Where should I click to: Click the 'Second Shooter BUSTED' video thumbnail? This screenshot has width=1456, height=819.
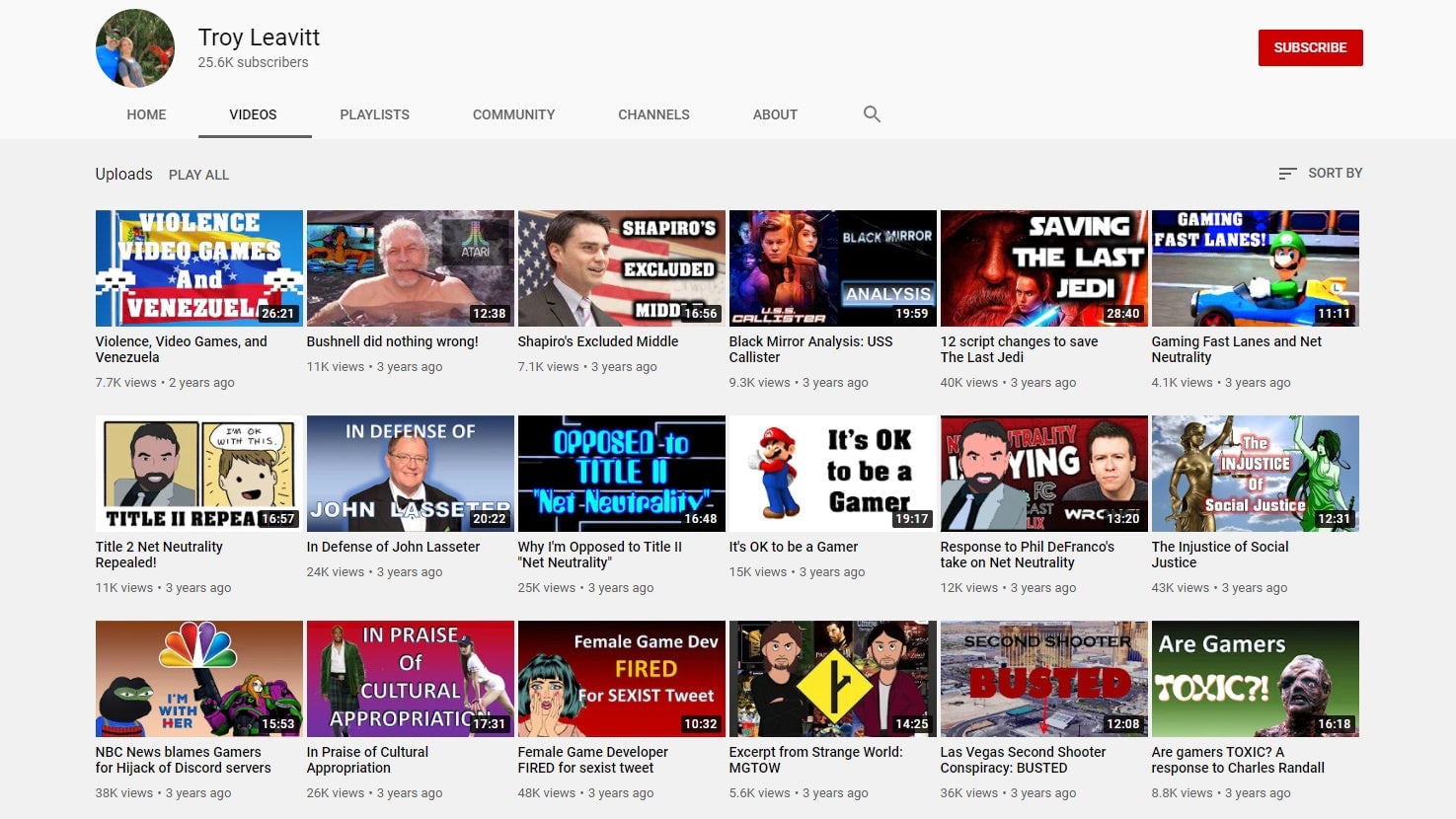(x=1043, y=678)
